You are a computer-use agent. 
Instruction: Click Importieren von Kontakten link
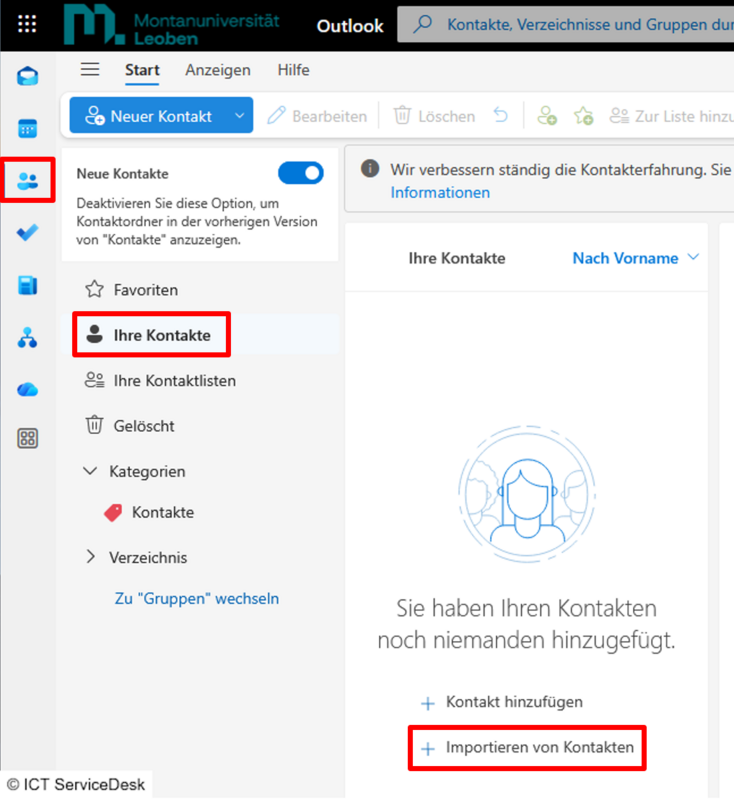click(539, 748)
